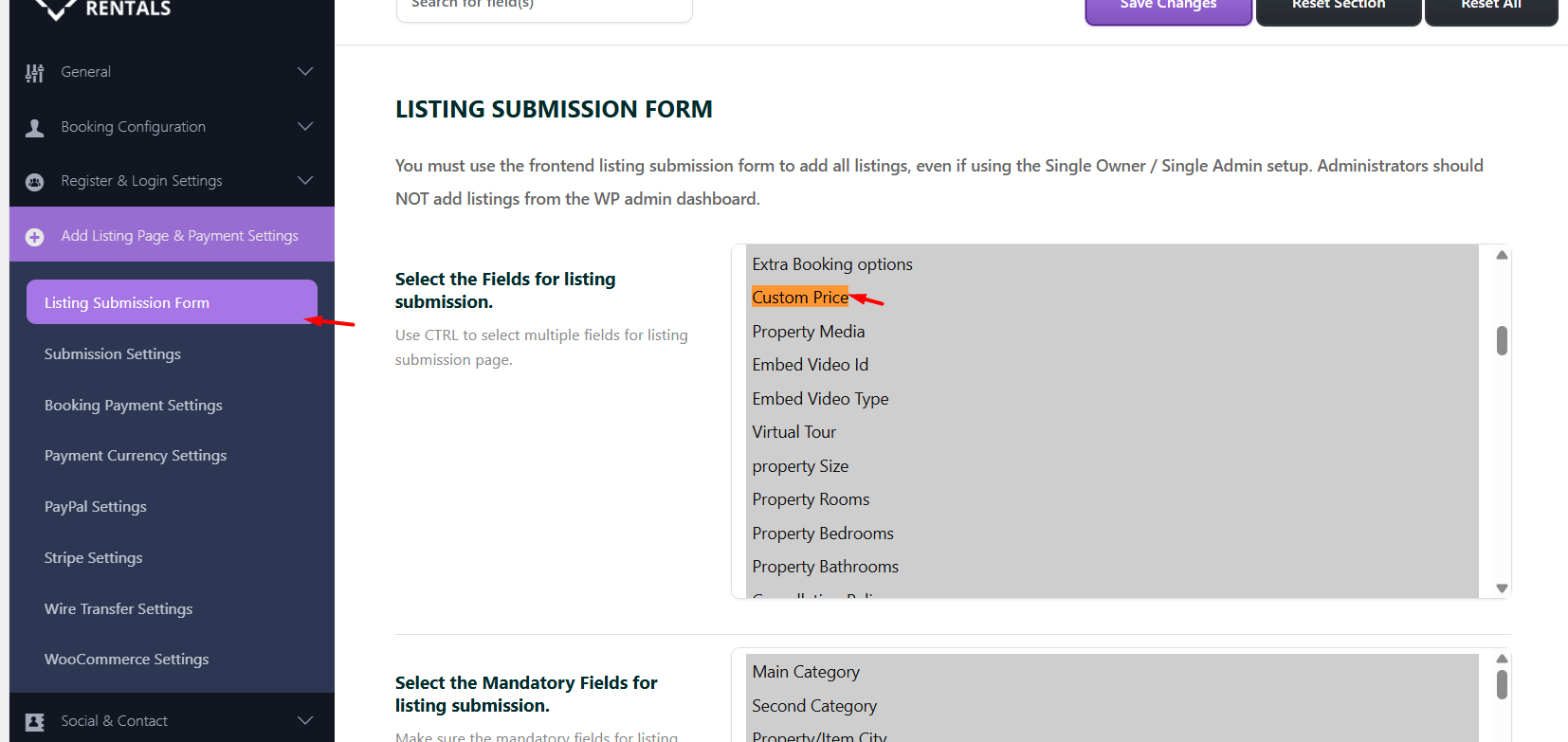Open Booking Payment Settings submenu item
Screen dimensions: 1568x742
134,406
